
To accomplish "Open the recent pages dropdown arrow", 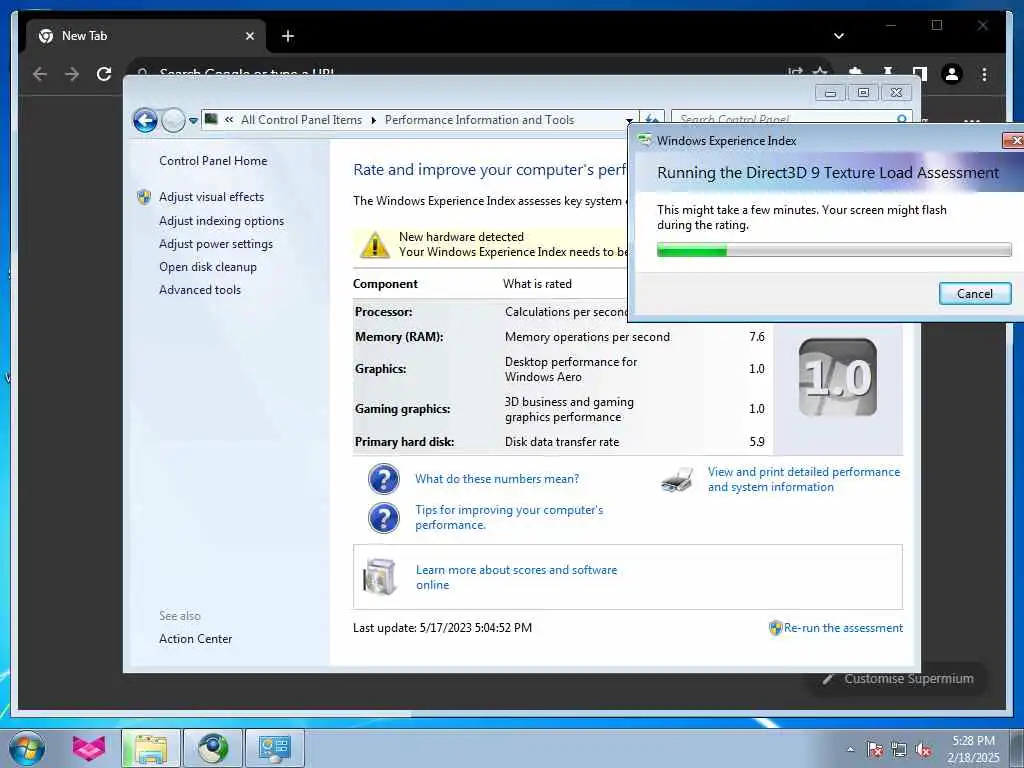I will (193, 121).
